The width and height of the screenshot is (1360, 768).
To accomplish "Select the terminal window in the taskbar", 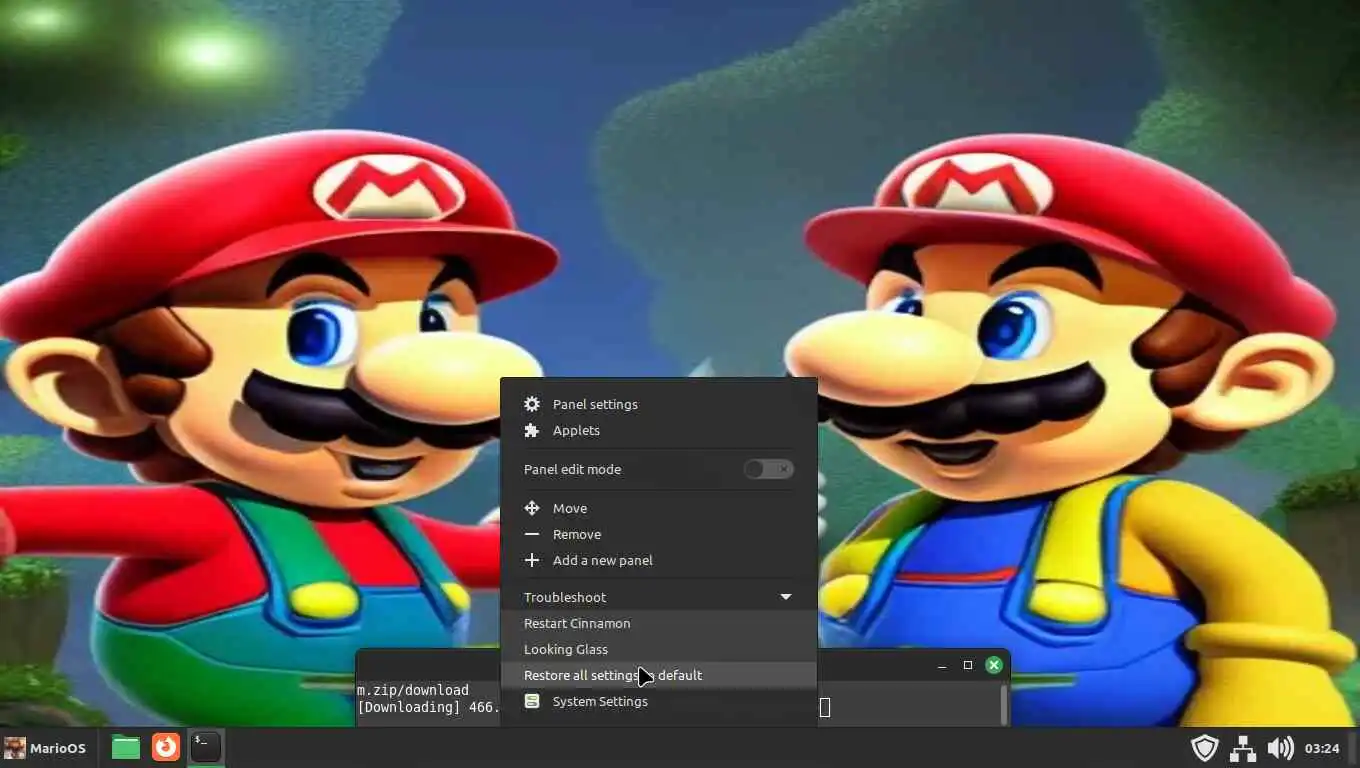I will click(x=206, y=747).
